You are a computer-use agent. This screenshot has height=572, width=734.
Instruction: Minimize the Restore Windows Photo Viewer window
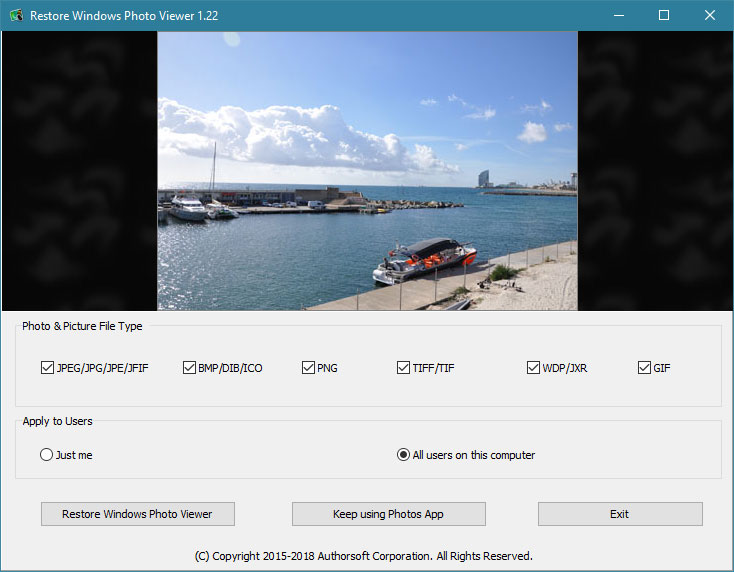pyautogui.click(x=618, y=16)
